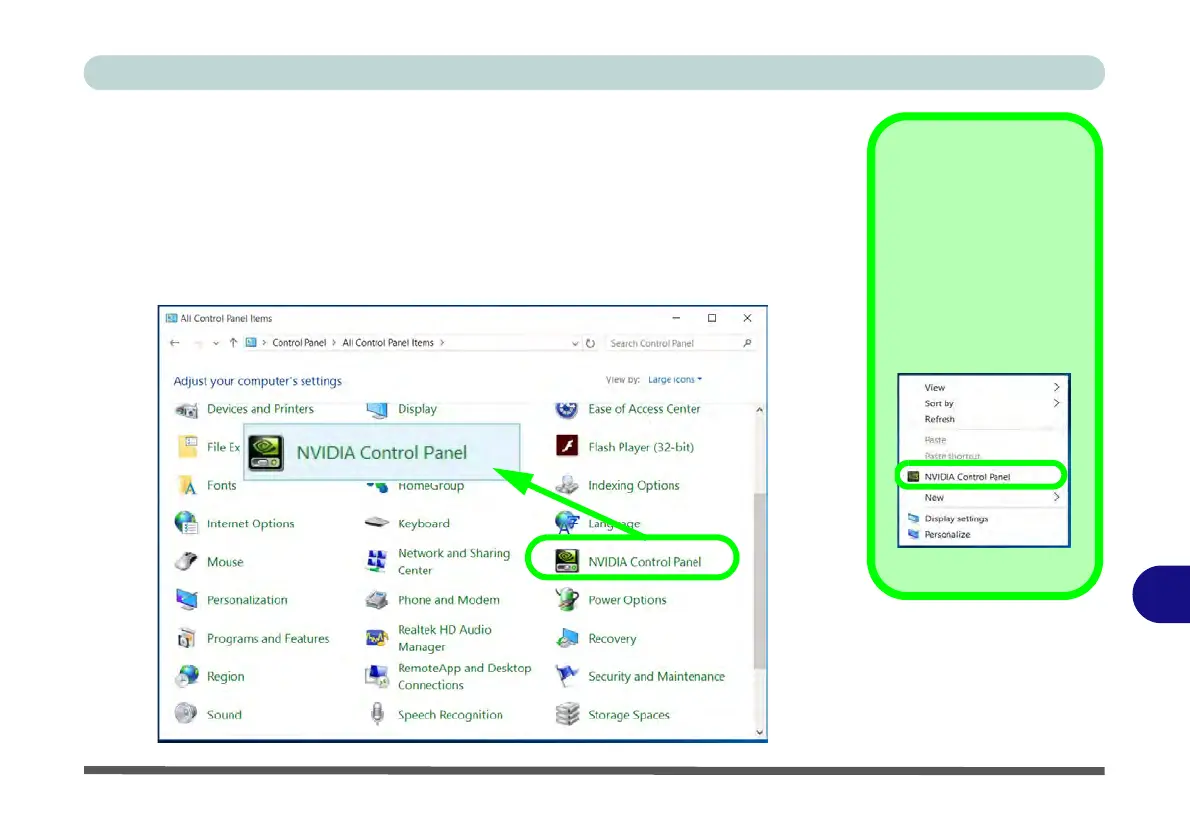Click the refresh button beside address bar
The image size is (1190, 838).
click(590, 343)
